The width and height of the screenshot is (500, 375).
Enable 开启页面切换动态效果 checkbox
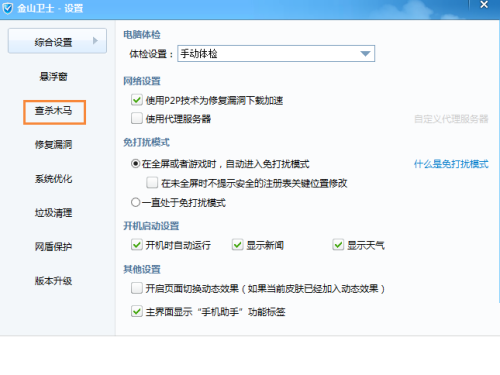click(137, 288)
